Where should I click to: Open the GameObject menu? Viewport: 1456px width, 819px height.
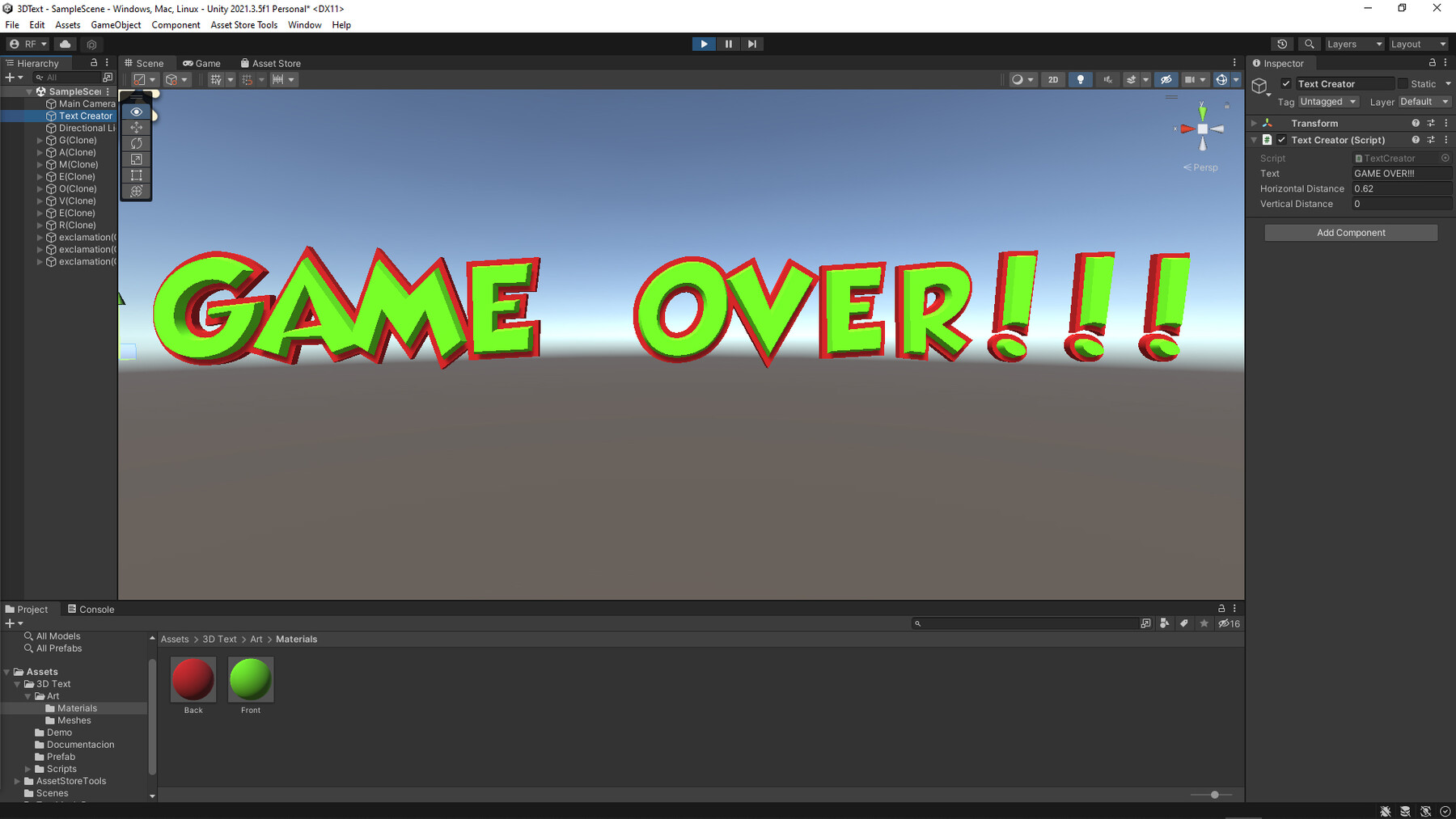coord(116,24)
